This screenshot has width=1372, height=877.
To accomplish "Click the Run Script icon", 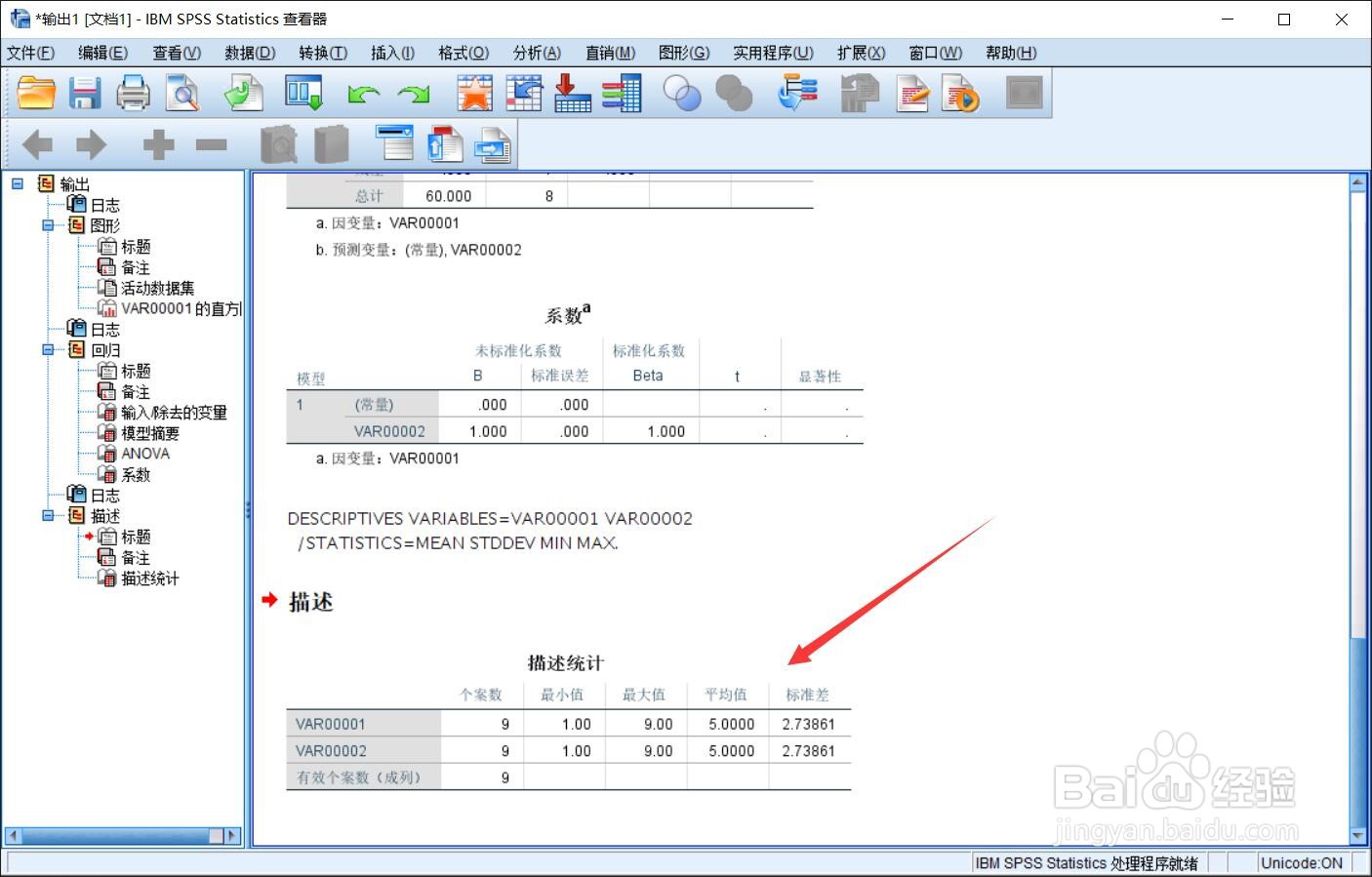I will 961,94.
